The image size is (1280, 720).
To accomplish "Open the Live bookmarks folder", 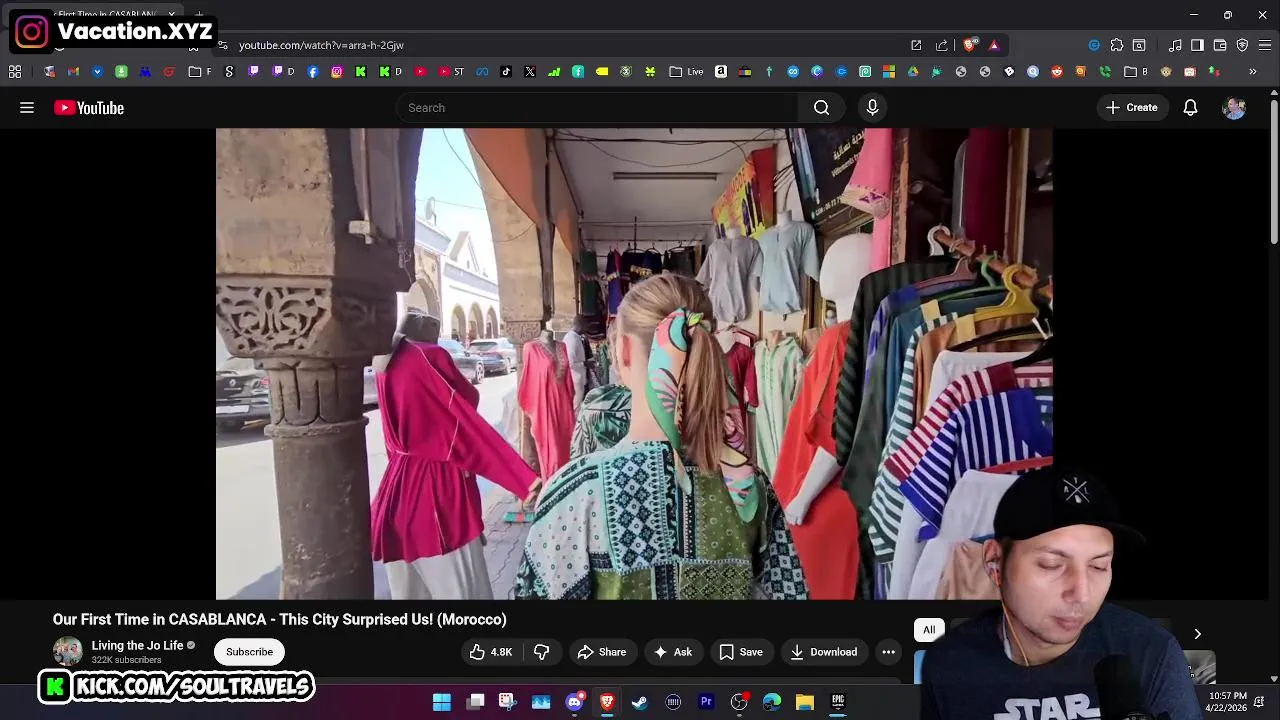I will coord(686,72).
